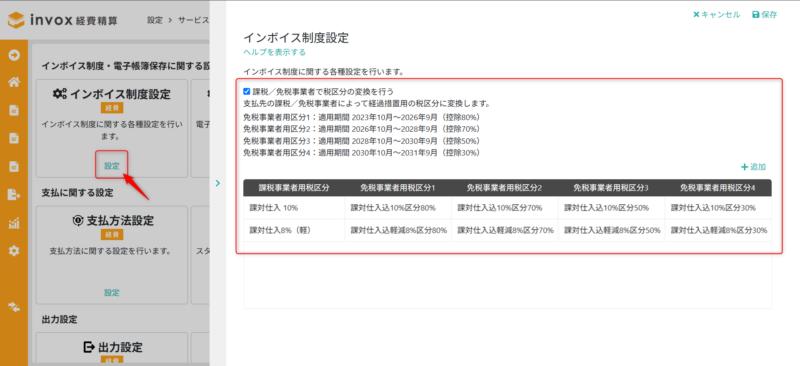Toggle 課税/免税事業者で税区分の変換を行う checkbox
The height and width of the screenshot is (366, 800).
247,91
